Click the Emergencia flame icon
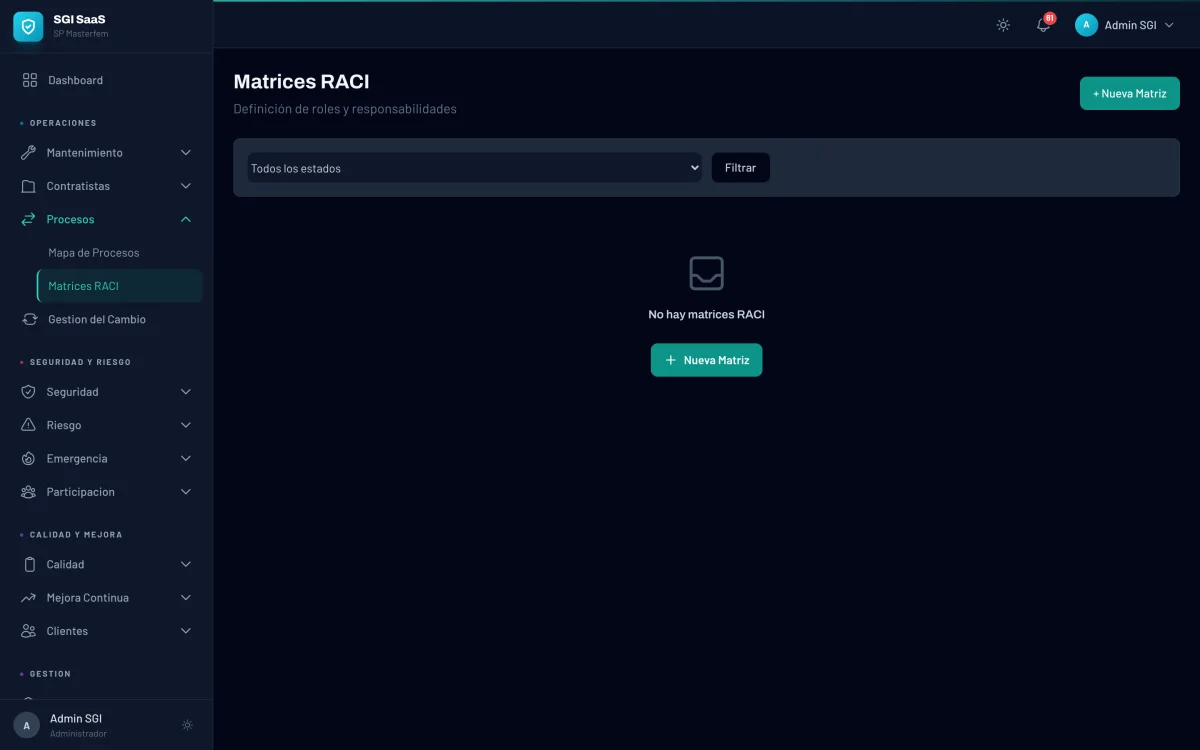The height and width of the screenshot is (750, 1200). 28,459
